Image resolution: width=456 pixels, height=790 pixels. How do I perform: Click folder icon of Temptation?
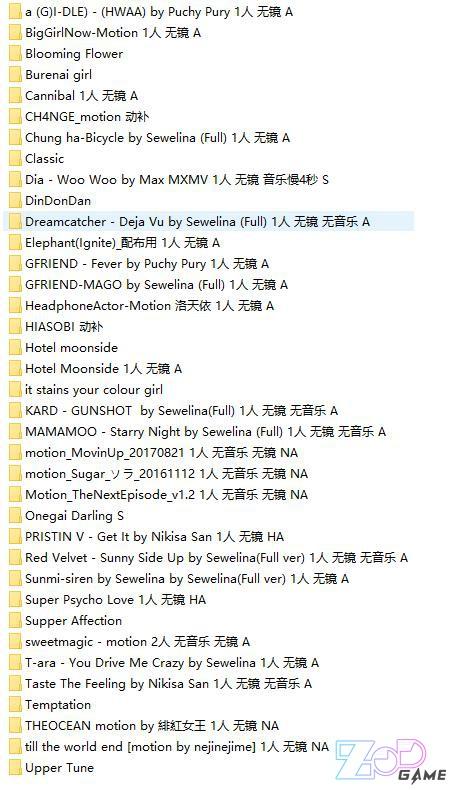pos(15,704)
